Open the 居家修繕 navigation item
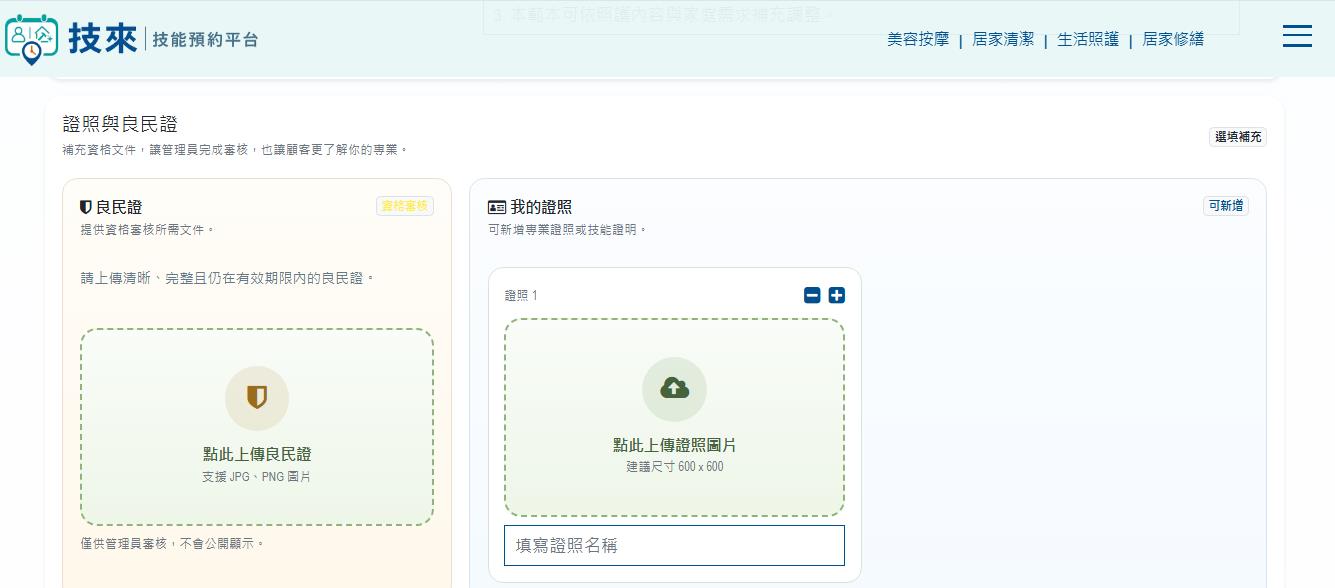 pos(1173,39)
